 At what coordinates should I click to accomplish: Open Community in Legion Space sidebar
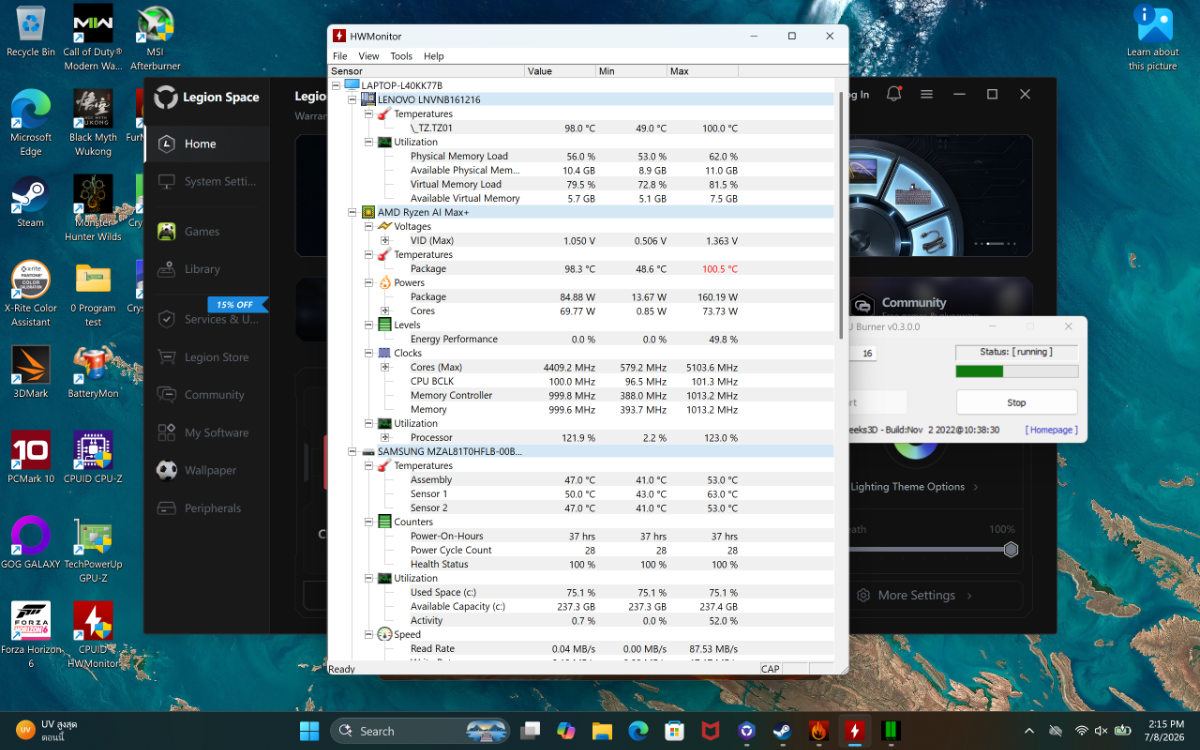(x=206, y=395)
